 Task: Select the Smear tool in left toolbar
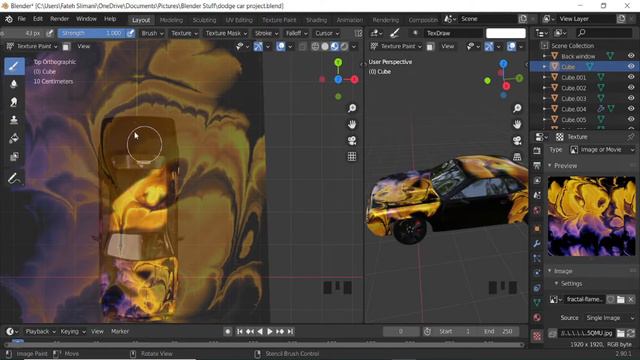[14, 102]
